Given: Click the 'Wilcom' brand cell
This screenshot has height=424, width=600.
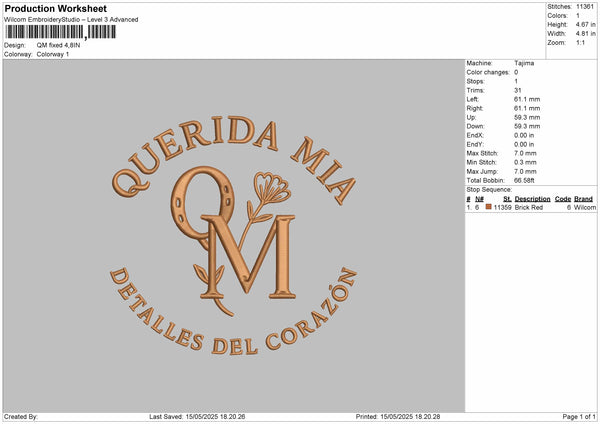Looking at the screenshot, I should click(585, 207).
